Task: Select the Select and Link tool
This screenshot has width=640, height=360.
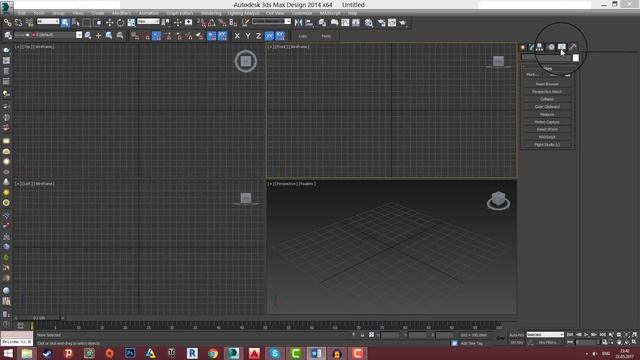Action: click(x=8, y=22)
